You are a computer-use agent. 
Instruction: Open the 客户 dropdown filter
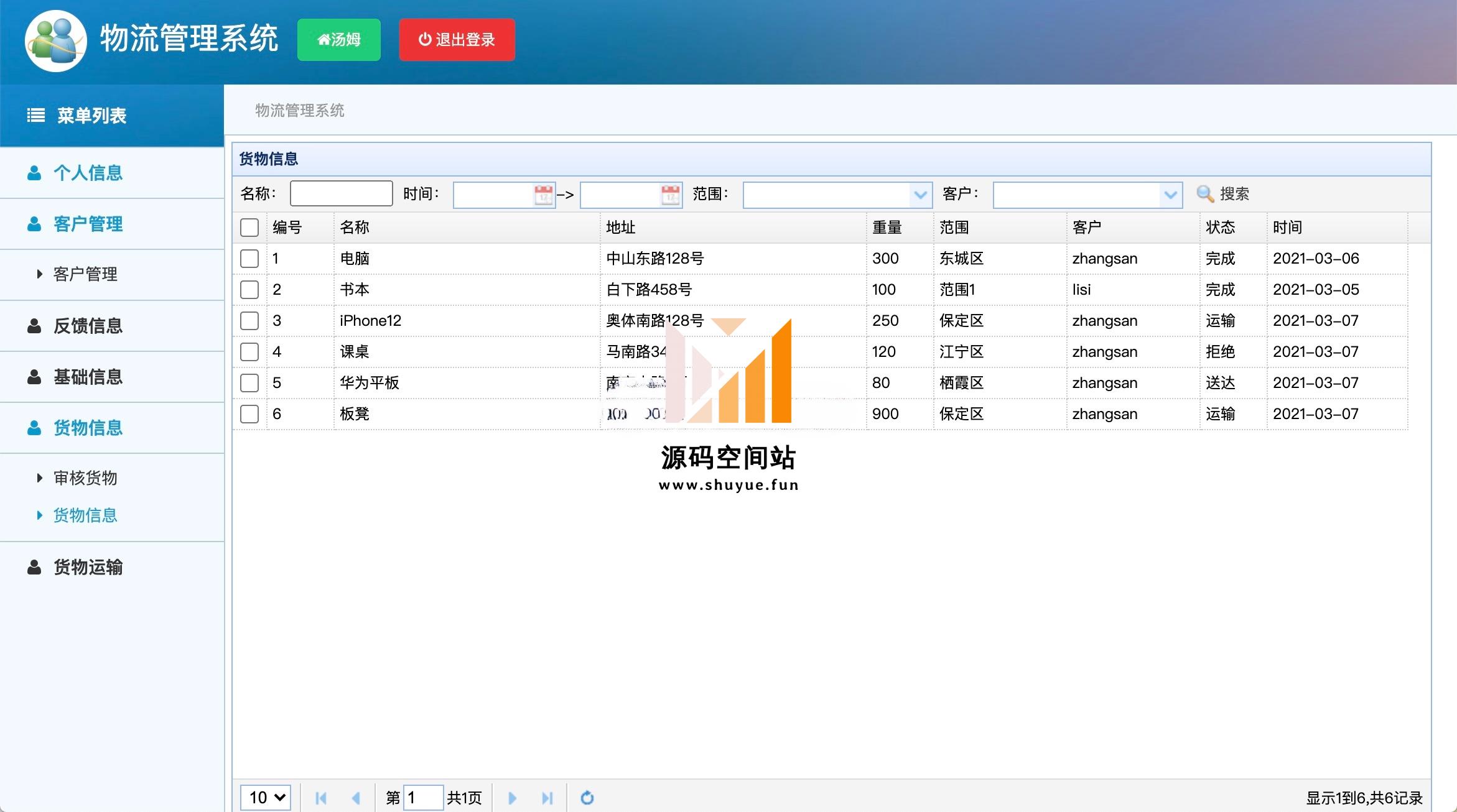[1170, 195]
